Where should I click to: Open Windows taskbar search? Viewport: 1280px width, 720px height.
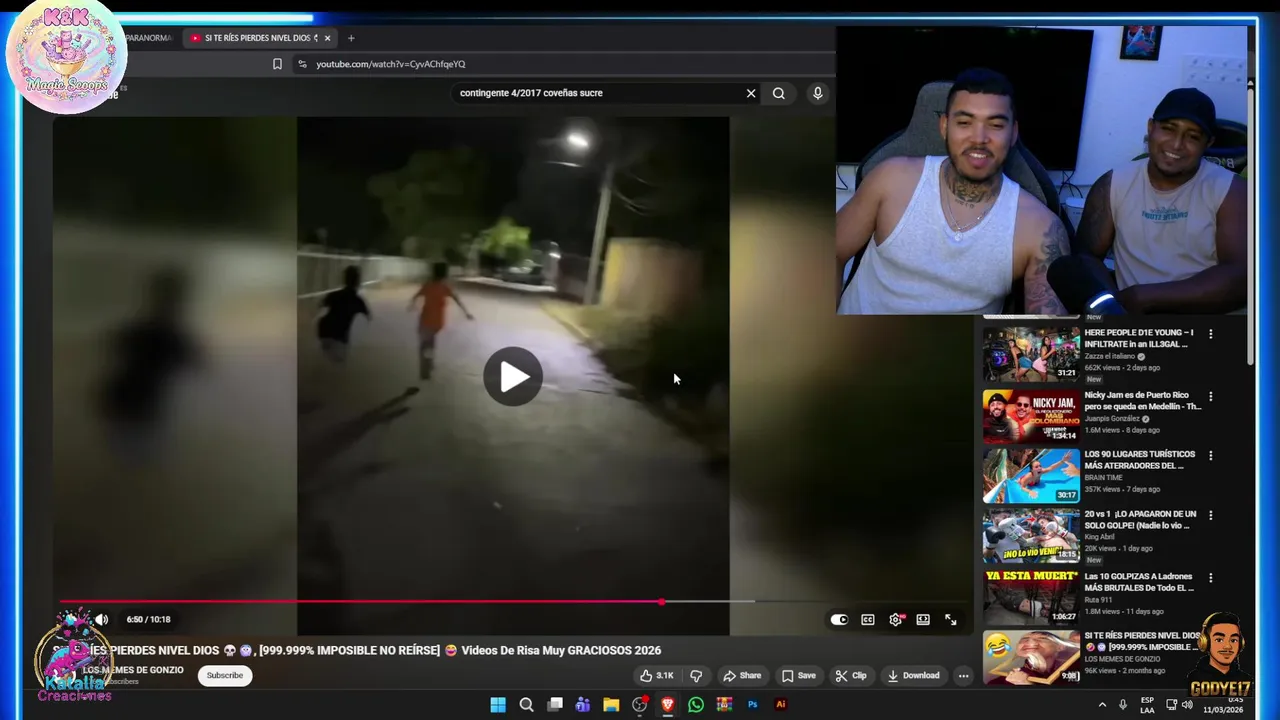[526, 705]
